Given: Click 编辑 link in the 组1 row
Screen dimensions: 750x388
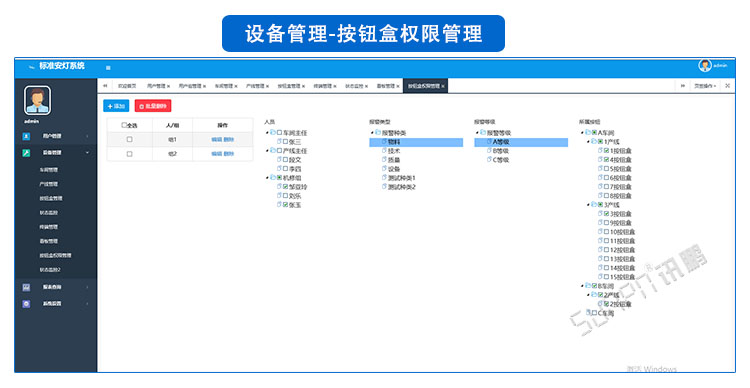Looking at the screenshot, I should (x=217, y=140).
